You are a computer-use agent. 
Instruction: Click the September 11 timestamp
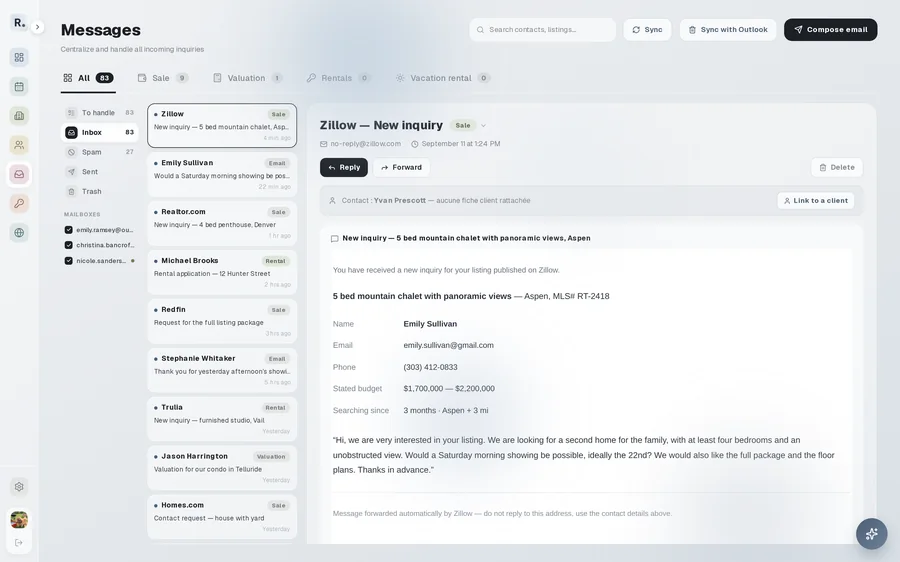click(x=461, y=144)
